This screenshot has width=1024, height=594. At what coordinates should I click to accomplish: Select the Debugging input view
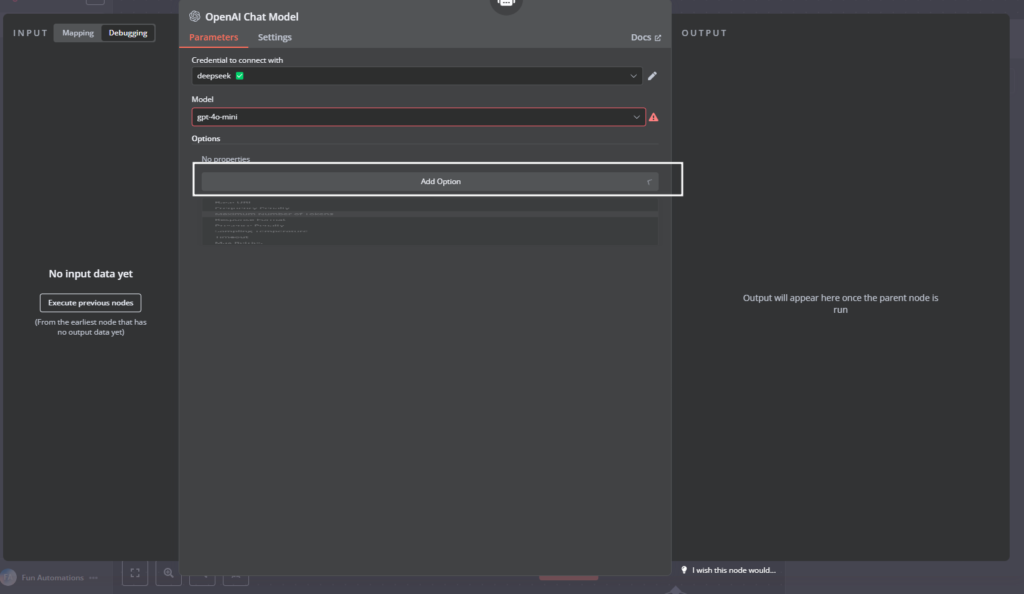pyautogui.click(x=128, y=33)
